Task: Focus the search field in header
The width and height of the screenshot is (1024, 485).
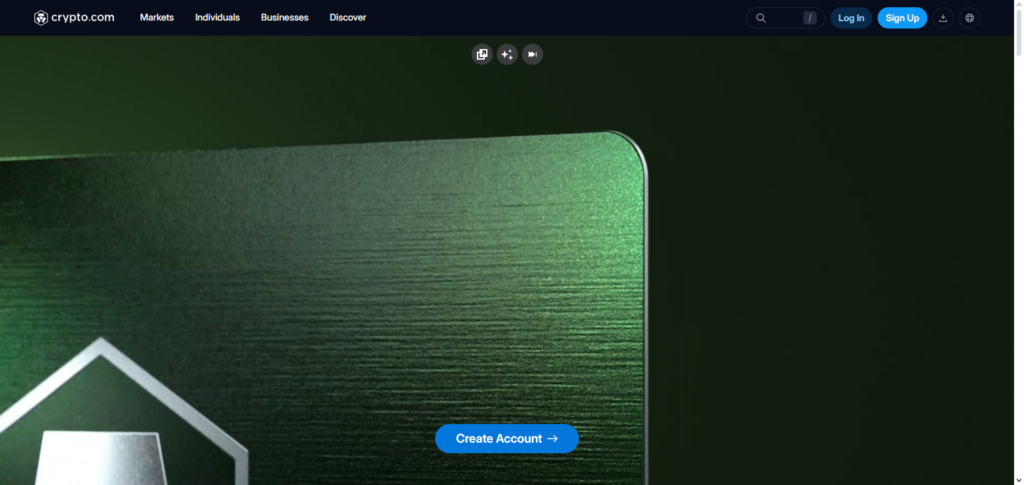Action: 785,18
